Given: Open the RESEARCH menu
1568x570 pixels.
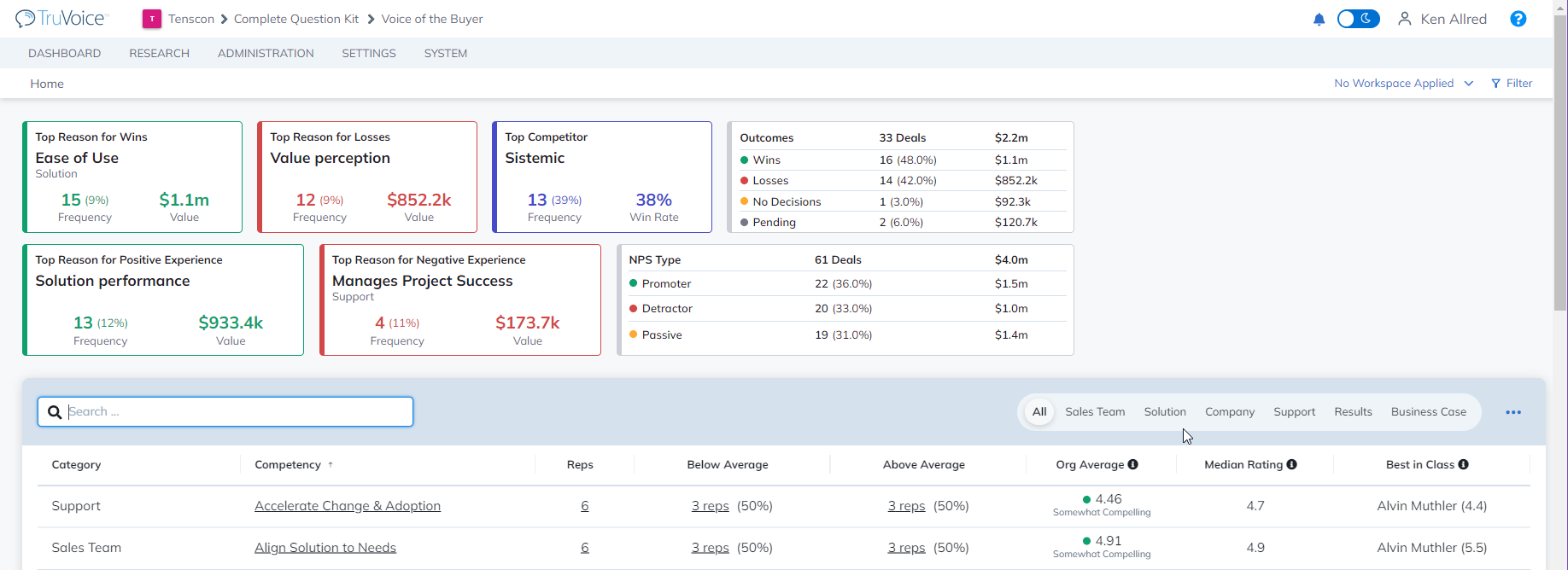Looking at the screenshot, I should click(x=159, y=53).
